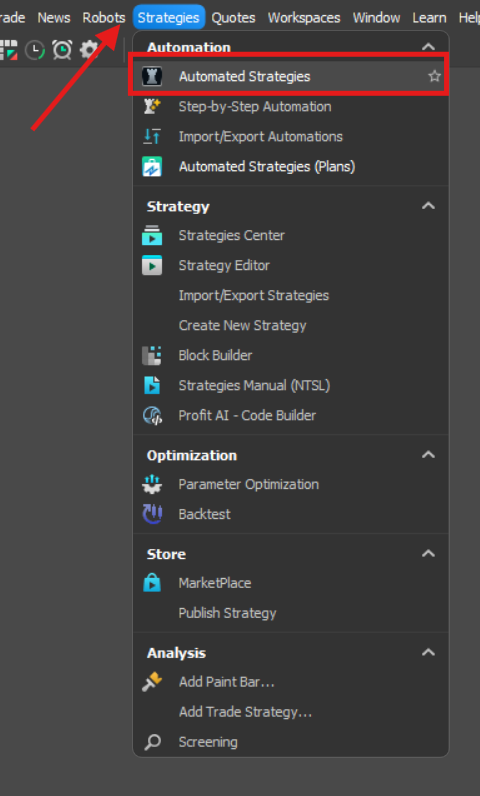Viewport: 480px width, 796px height.
Task: Open Block Builder
Action: pos(291,355)
